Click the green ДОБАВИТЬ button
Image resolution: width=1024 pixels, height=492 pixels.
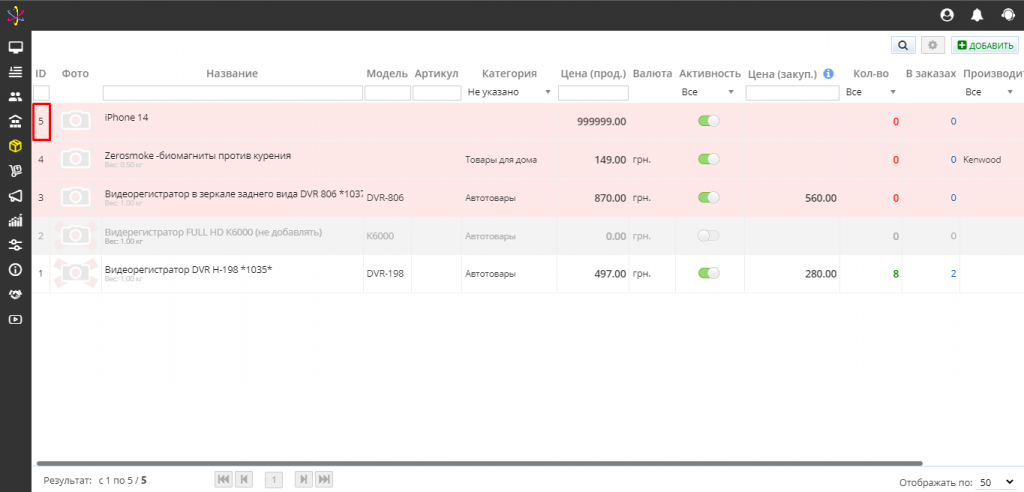coord(985,45)
